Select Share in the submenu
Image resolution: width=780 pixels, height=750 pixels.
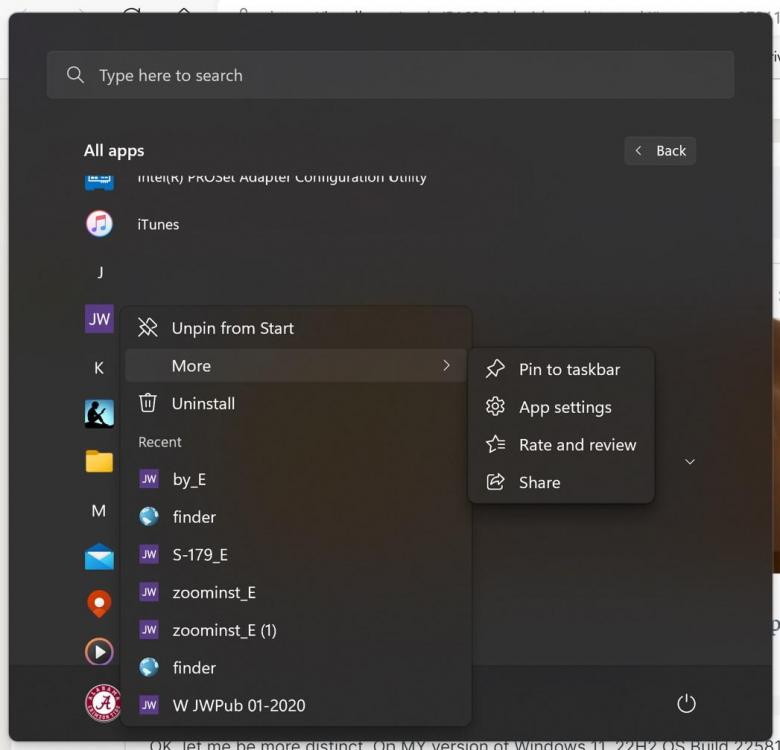[x=561, y=482]
